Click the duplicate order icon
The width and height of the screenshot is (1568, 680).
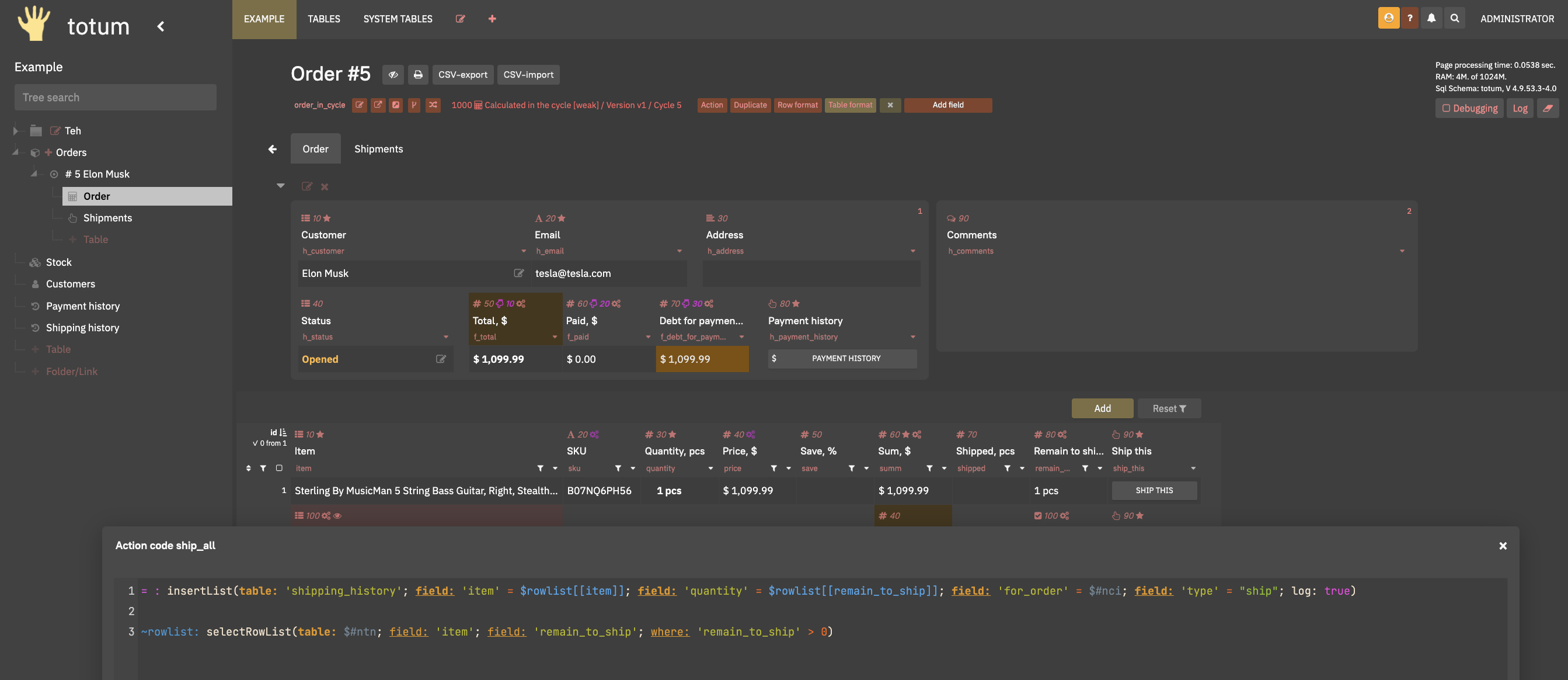click(x=750, y=105)
